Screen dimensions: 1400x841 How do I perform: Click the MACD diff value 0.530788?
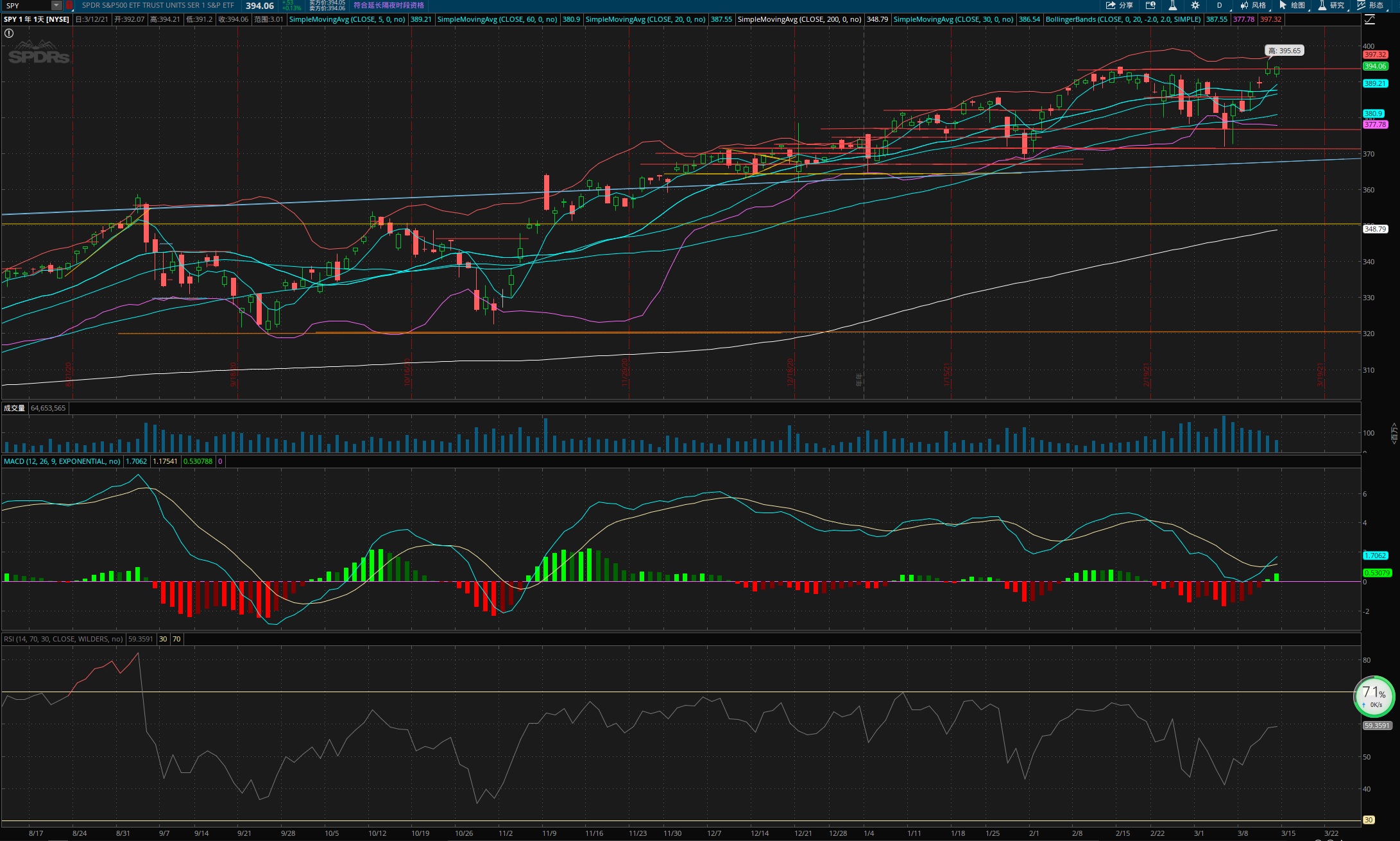tap(198, 461)
